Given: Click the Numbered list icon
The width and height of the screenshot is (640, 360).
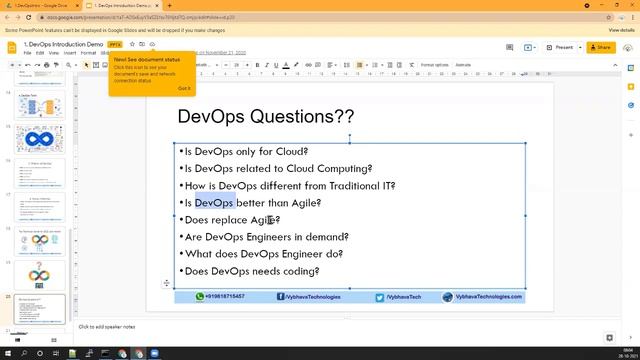Looking at the screenshot, I should (375, 65).
